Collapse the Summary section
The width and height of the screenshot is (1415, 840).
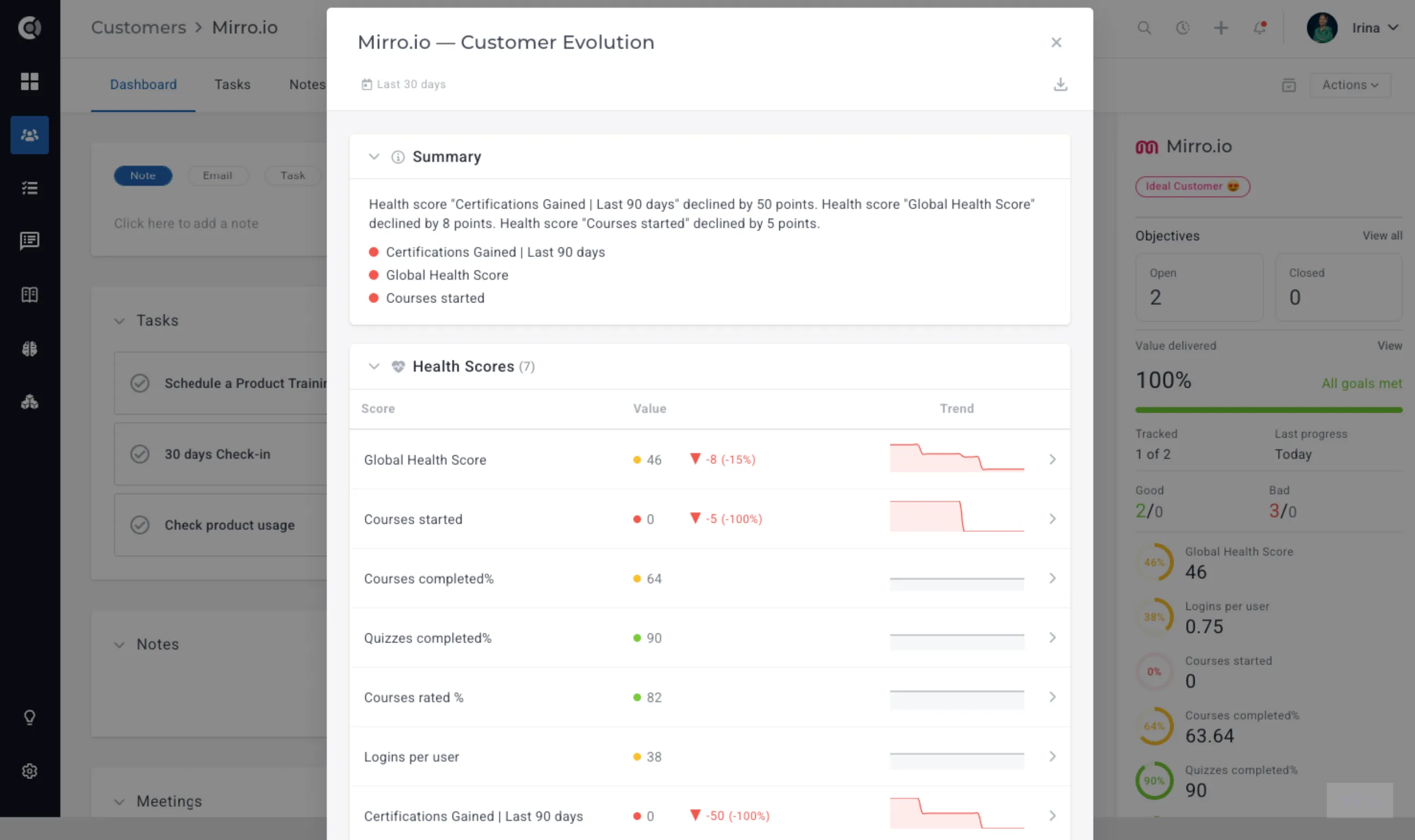[374, 157]
